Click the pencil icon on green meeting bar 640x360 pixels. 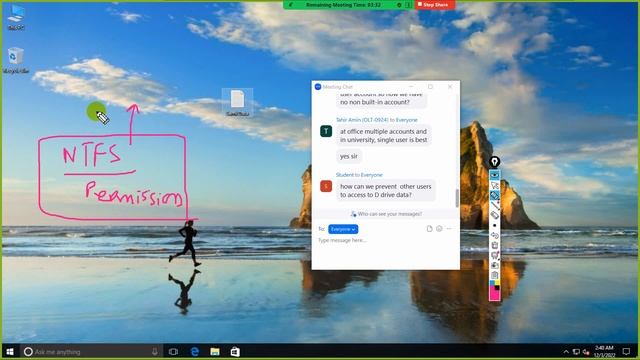[x=291, y=5]
